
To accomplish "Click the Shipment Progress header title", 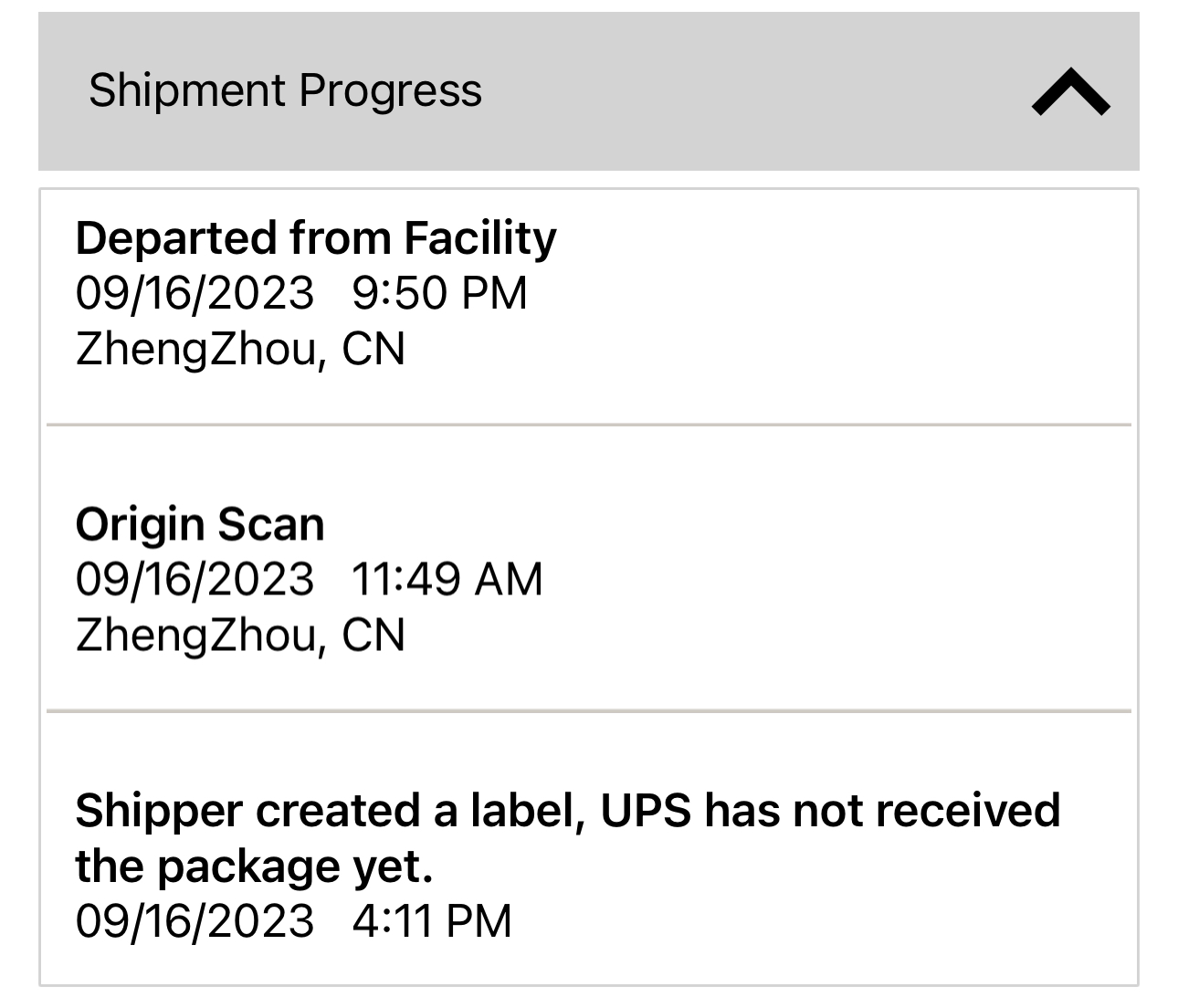I will [x=285, y=90].
